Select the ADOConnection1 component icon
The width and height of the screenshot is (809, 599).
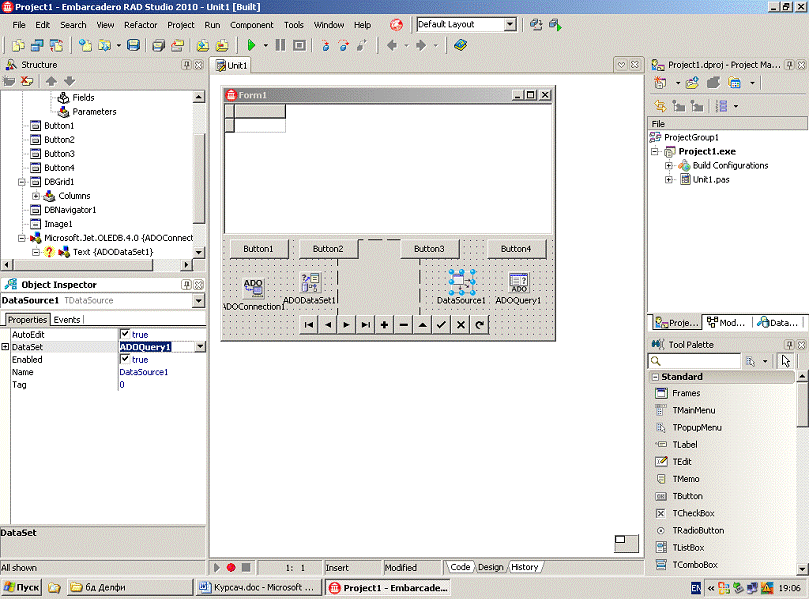[253, 287]
